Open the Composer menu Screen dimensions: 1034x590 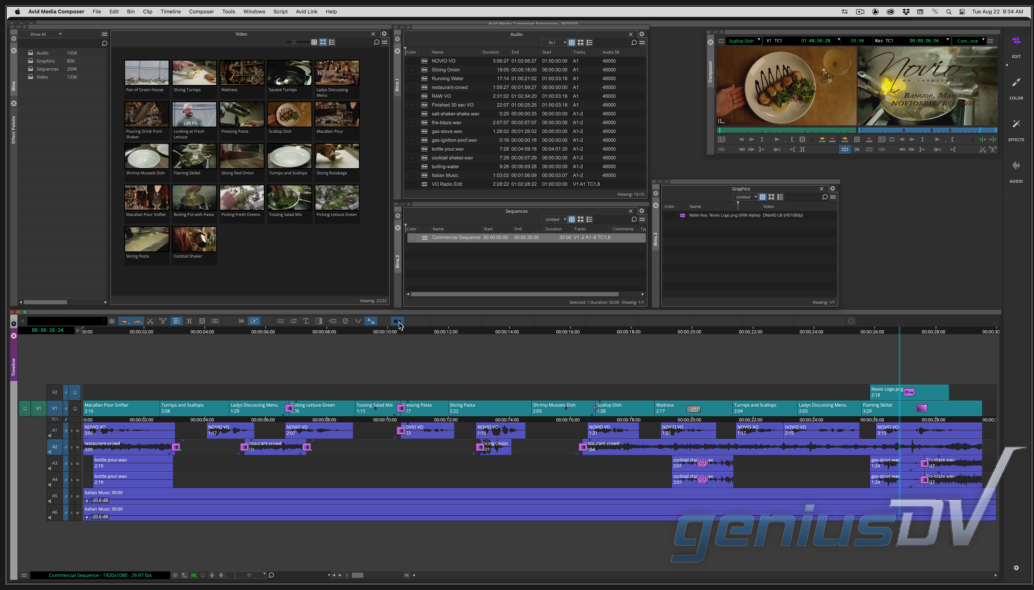pyautogui.click(x=201, y=11)
